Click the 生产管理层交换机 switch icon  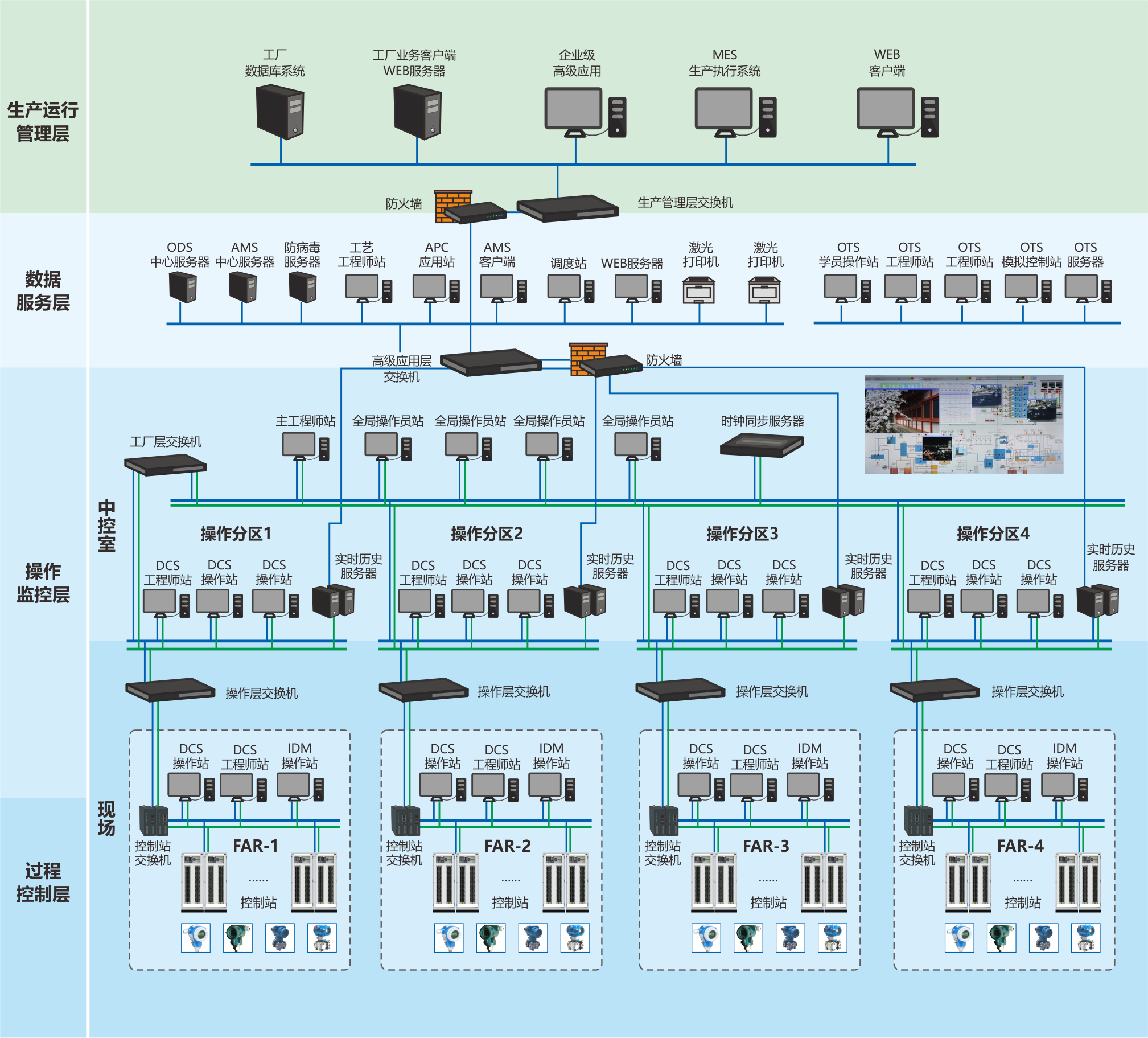coord(567,208)
